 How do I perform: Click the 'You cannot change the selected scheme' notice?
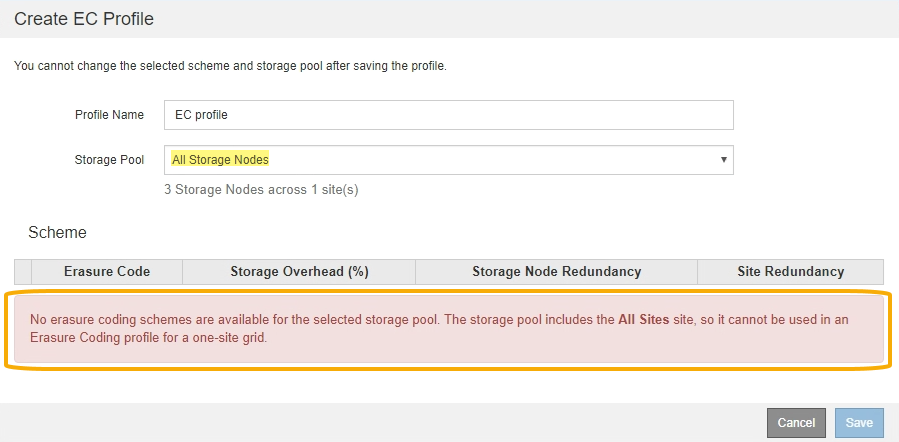(230, 66)
